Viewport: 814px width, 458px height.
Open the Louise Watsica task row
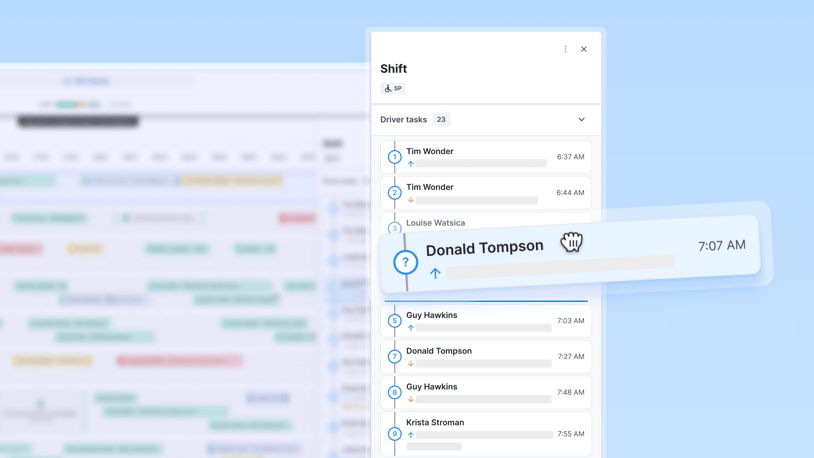point(486,223)
